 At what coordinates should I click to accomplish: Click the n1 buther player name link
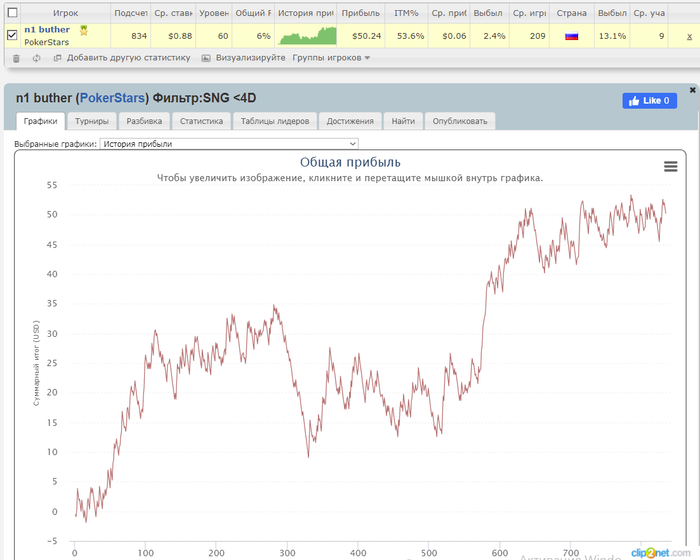[x=47, y=29]
